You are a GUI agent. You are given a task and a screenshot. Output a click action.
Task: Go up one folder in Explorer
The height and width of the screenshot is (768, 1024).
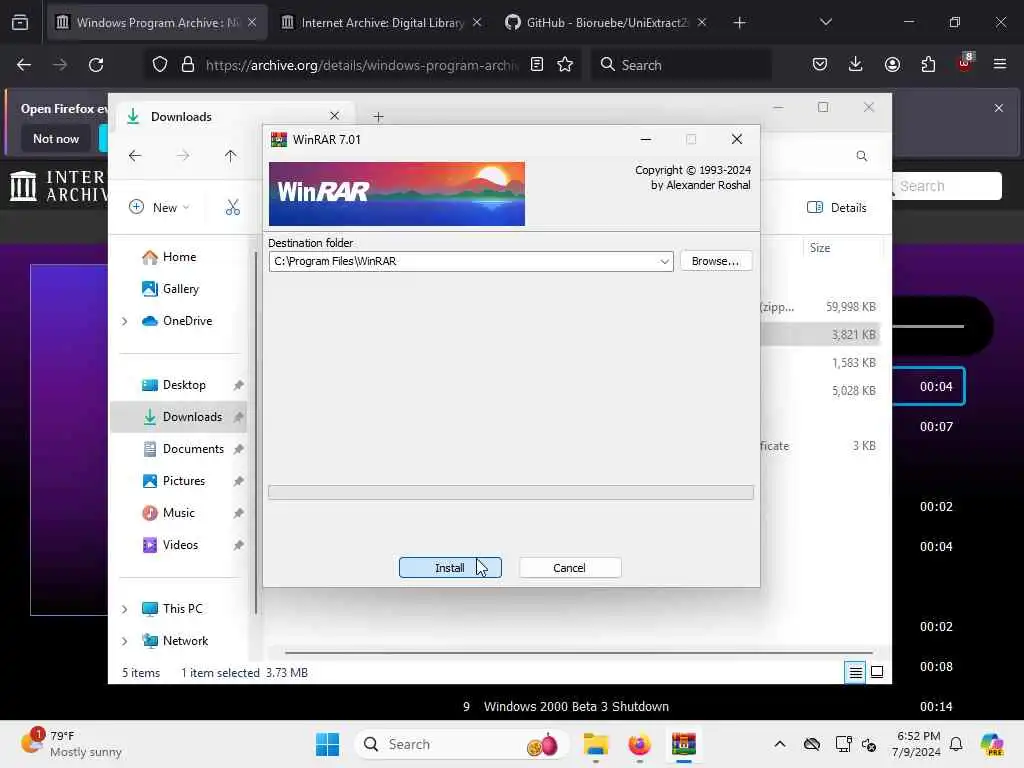(231, 155)
